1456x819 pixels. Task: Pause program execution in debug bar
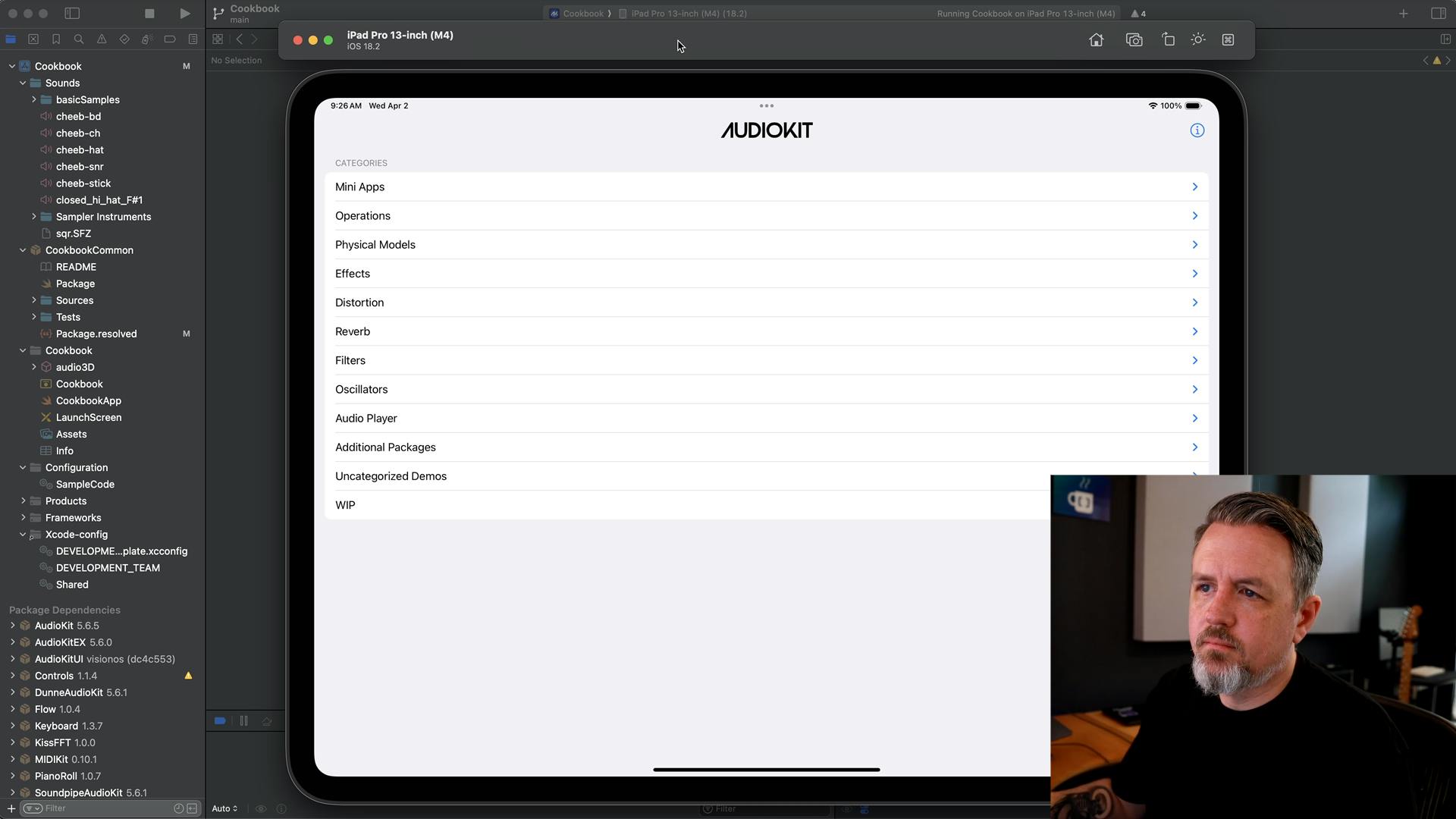[243, 721]
